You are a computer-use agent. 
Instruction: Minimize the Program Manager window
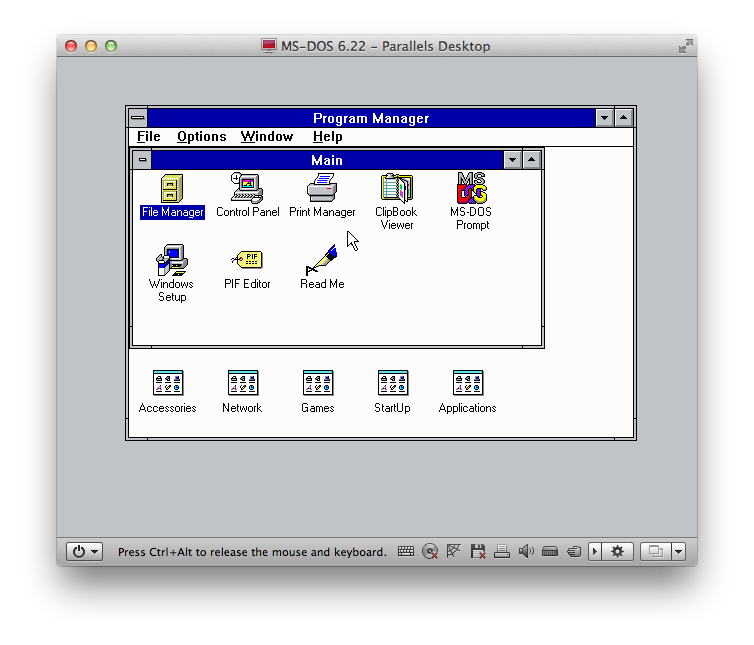pos(604,117)
